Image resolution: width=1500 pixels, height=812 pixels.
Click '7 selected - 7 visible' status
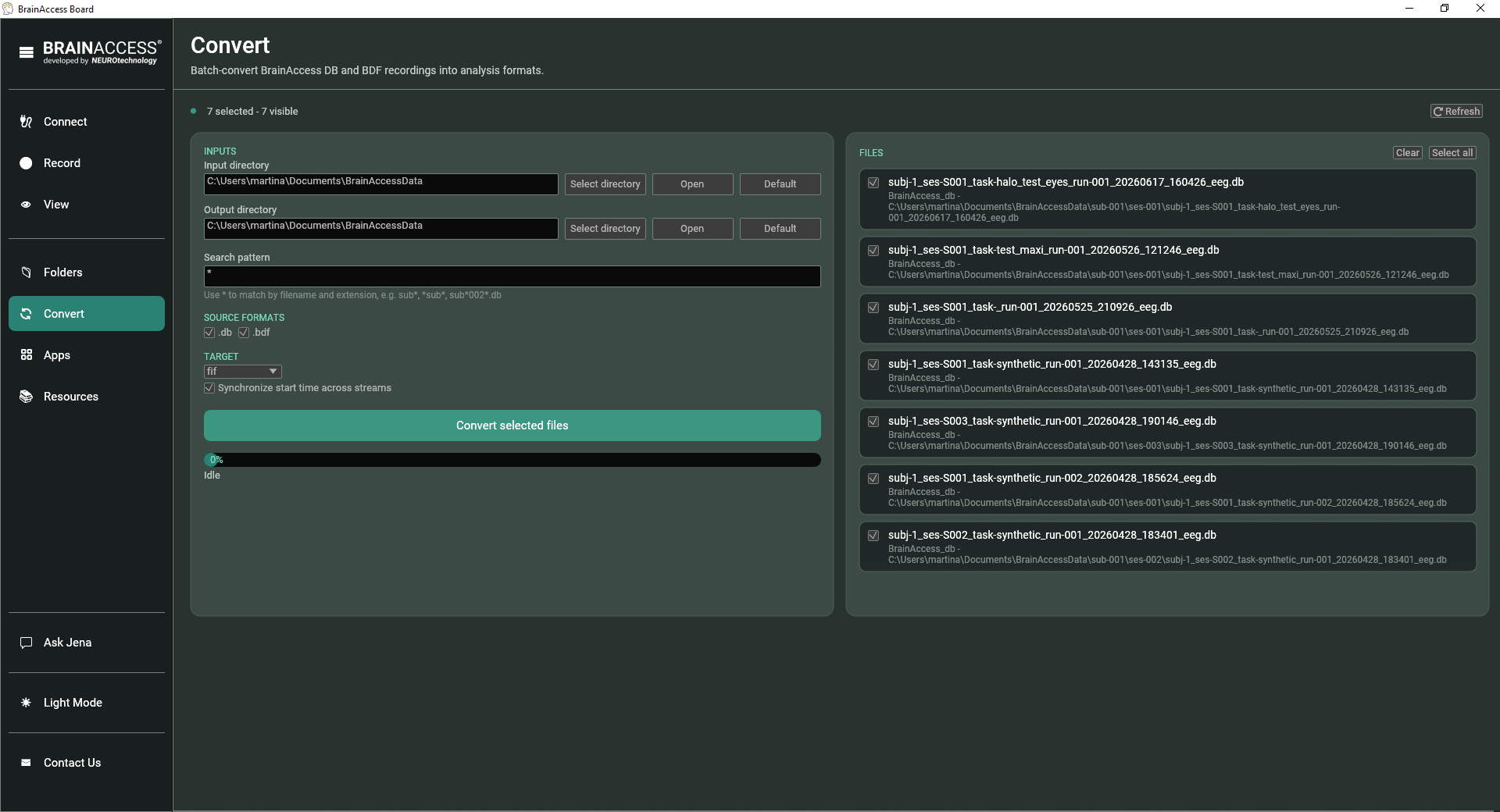coord(252,112)
